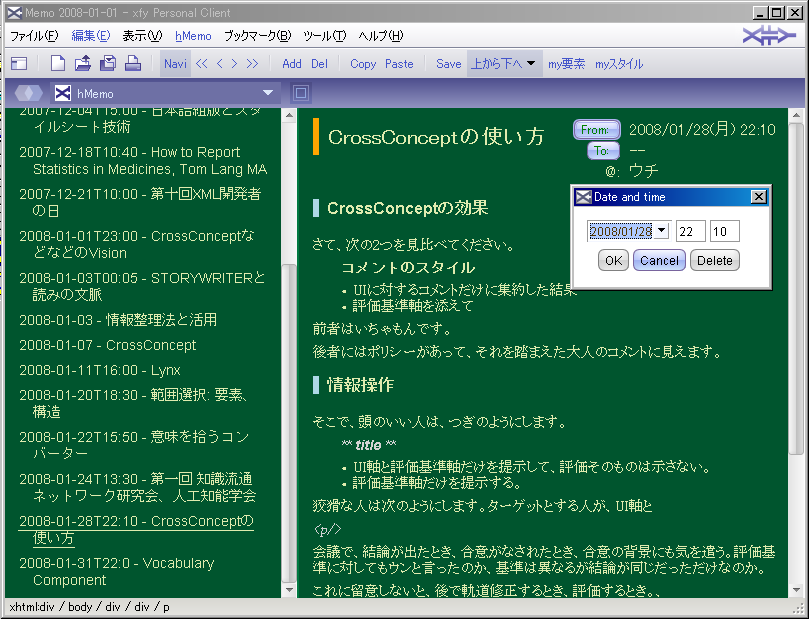Click the hexagon icon left of hMemo selector
This screenshot has width=809, height=619.
coord(28,93)
